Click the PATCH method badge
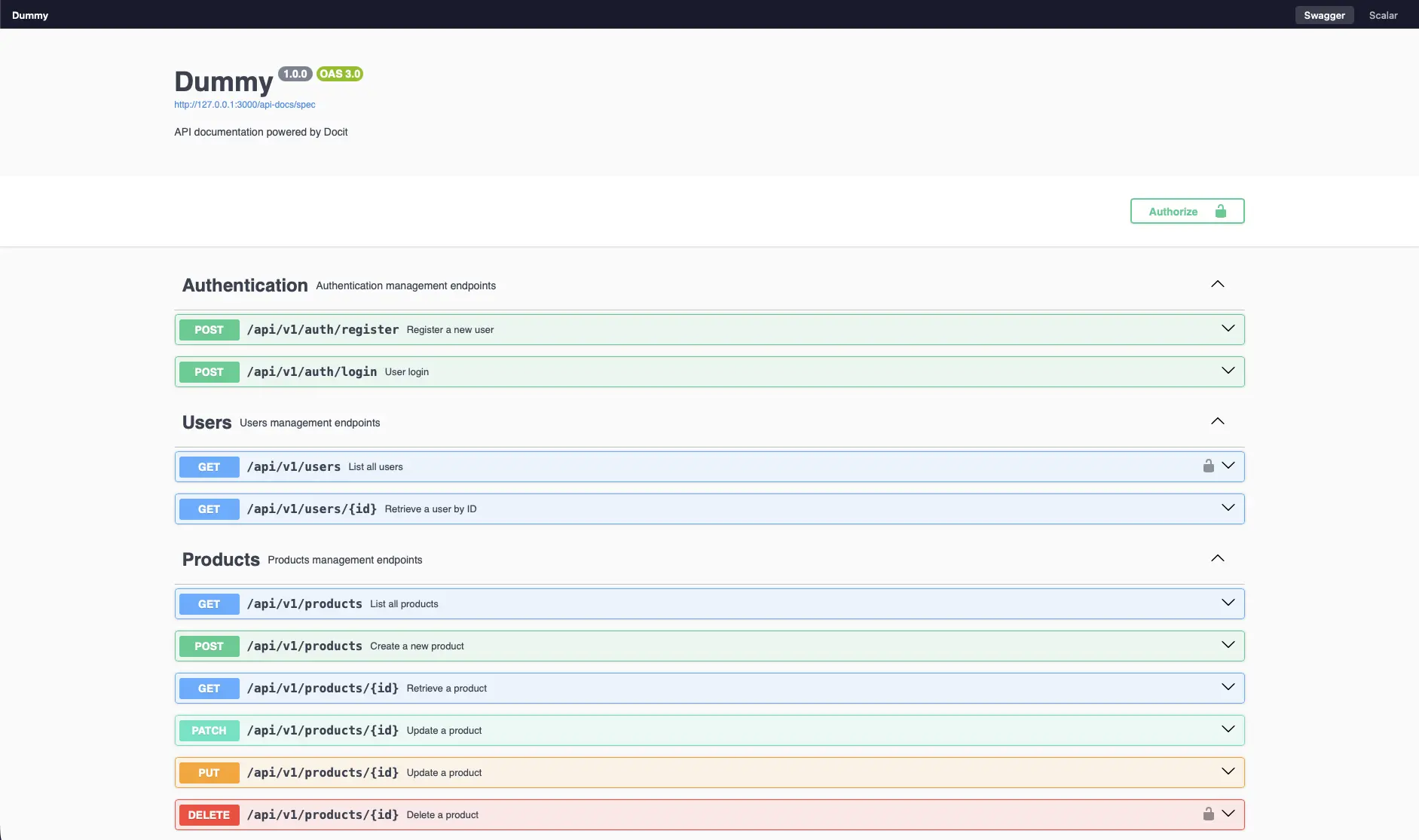The height and width of the screenshot is (840, 1419). [x=209, y=731]
